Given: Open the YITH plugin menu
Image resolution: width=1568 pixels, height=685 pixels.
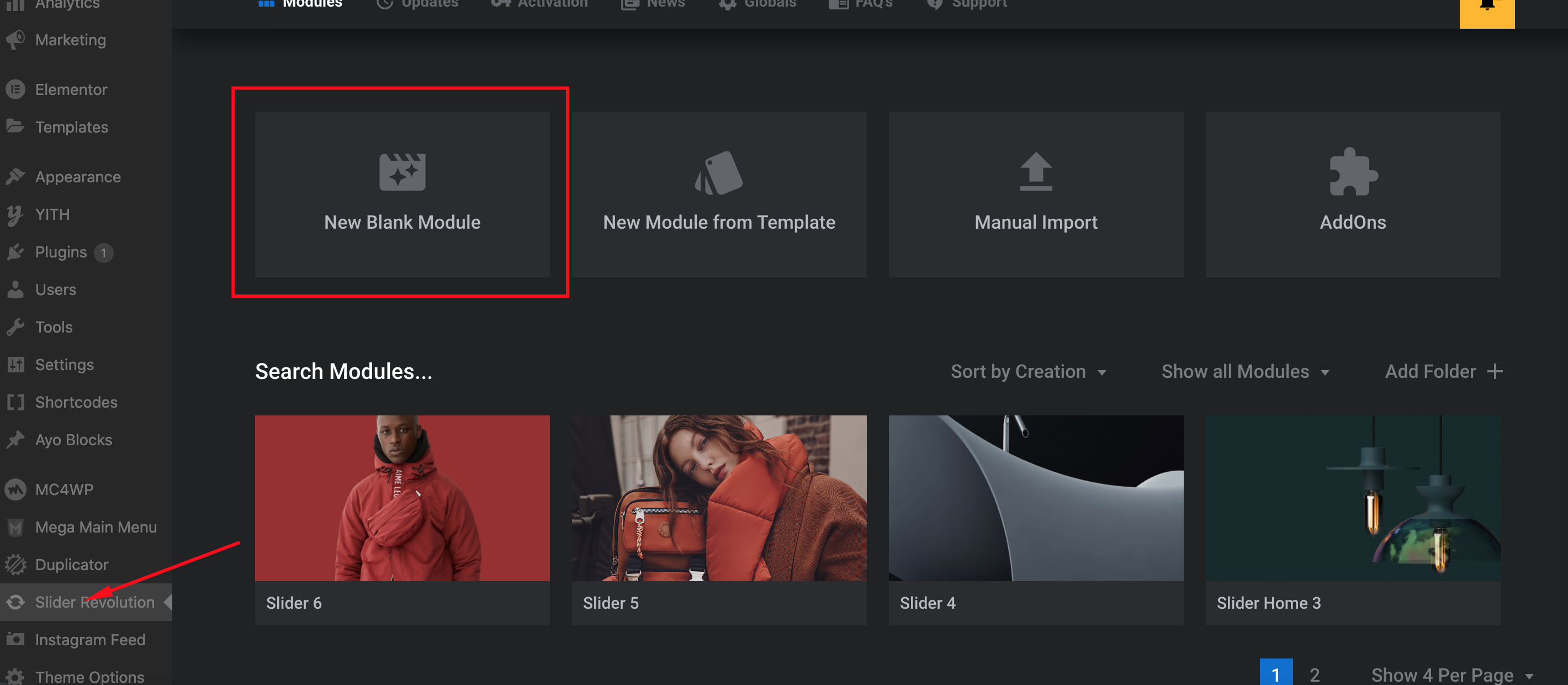Looking at the screenshot, I should coord(51,214).
